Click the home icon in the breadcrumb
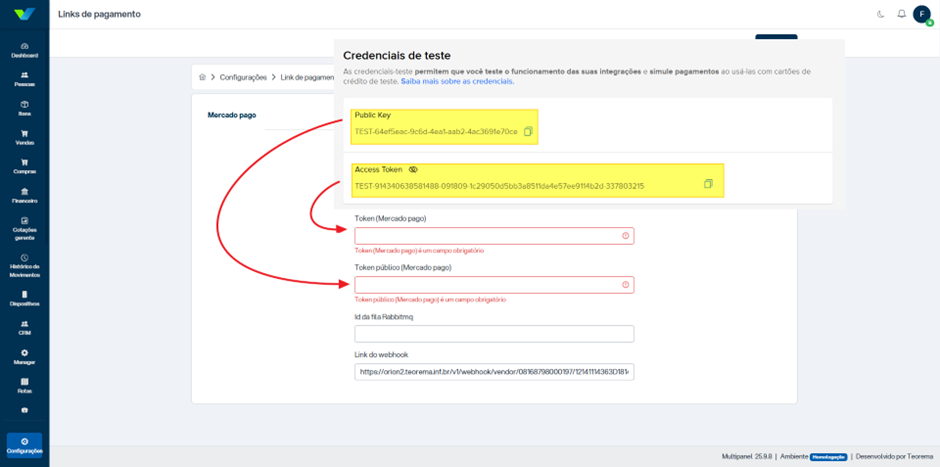The width and height of the screenshot is (940, 467). pos(203,77)
